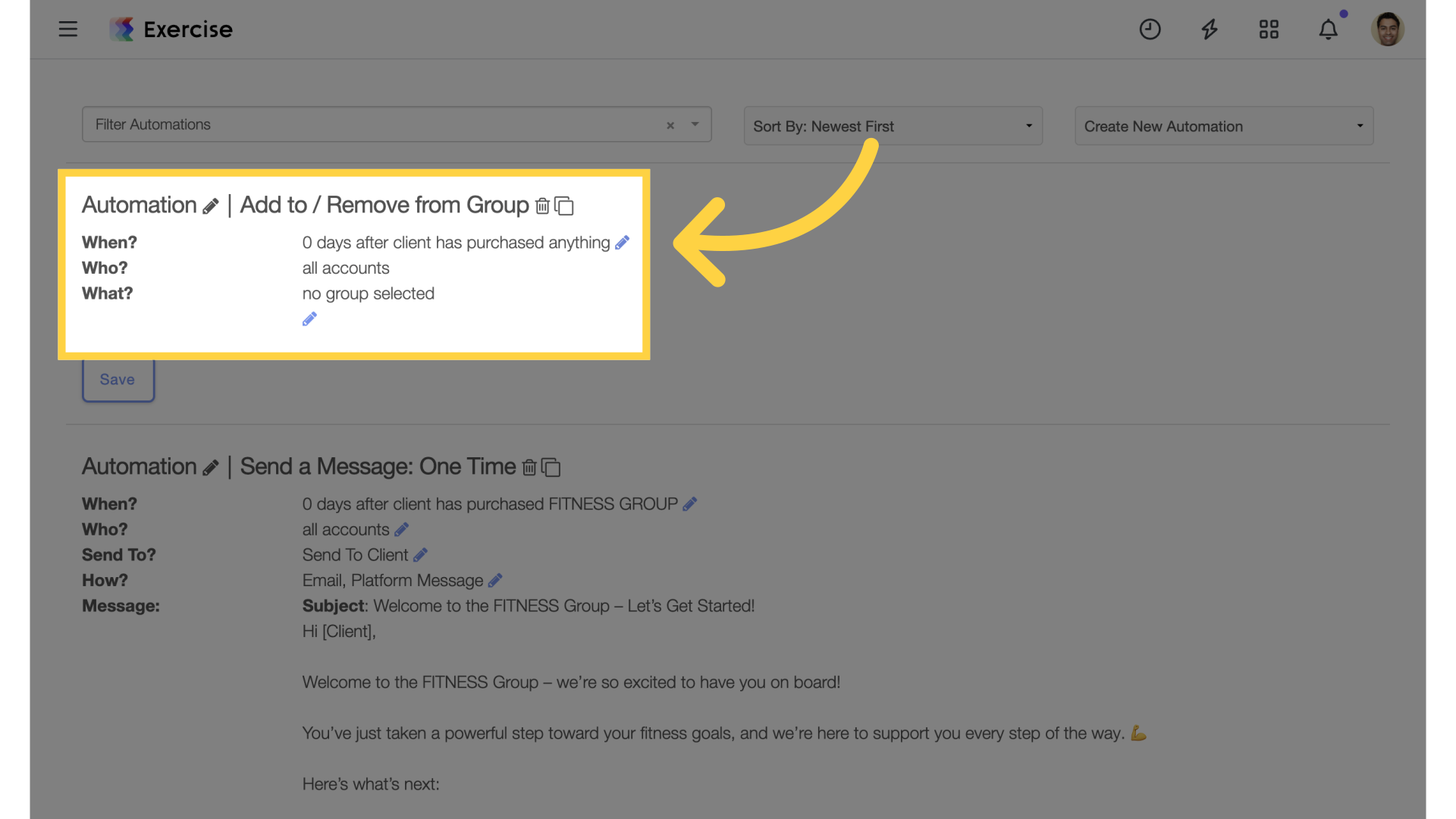Open the Create New Automation dropdown
1456x819 pixels.
point(1224,126)
